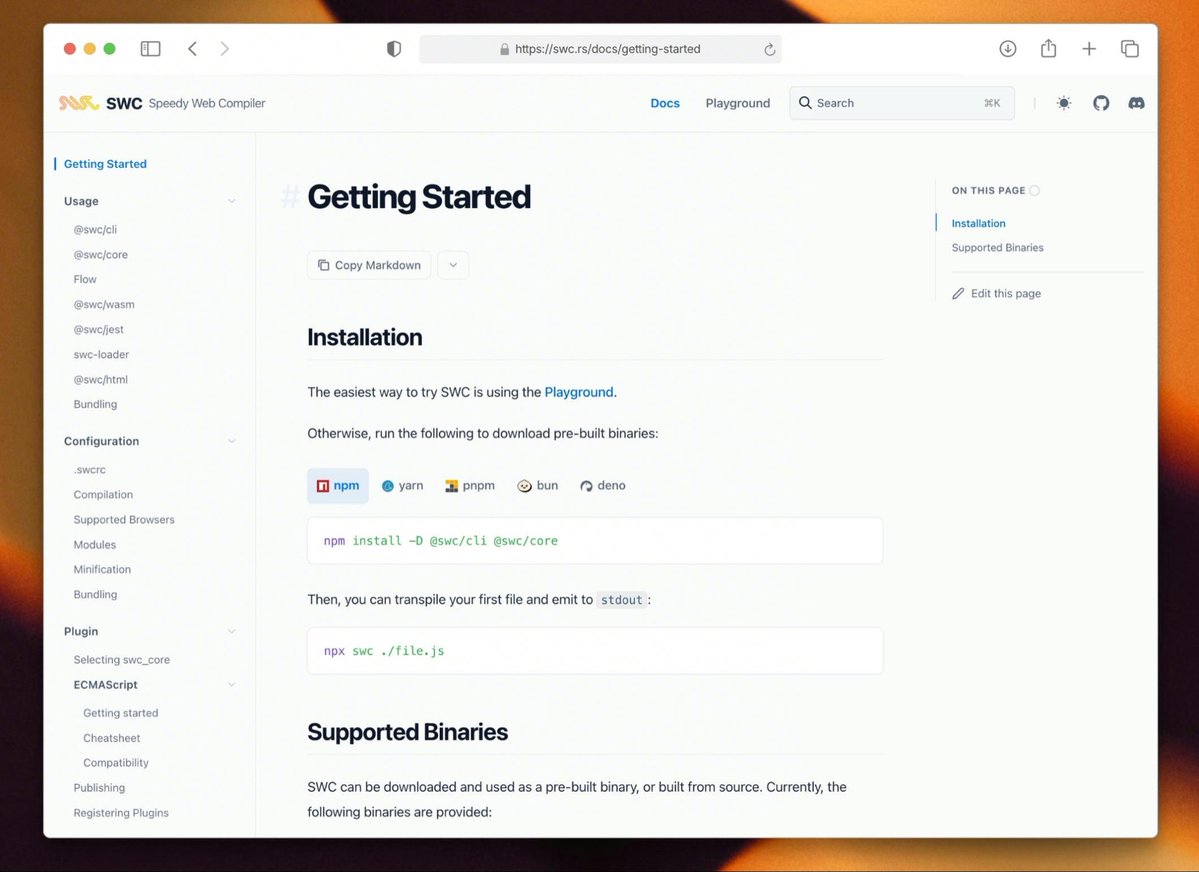Click the Supported Binaries section heading
1199x872 pixels.
click(408, 732)
